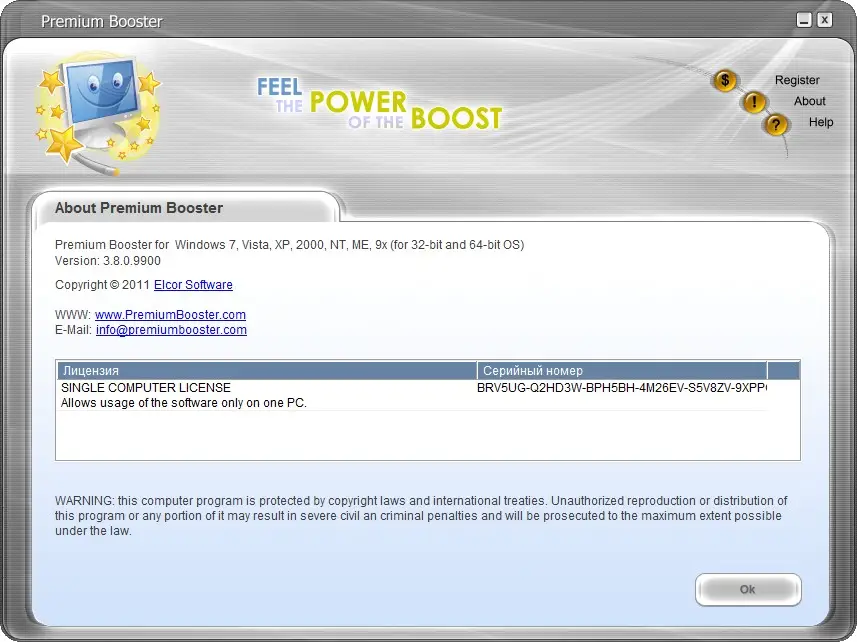857x642 pixels.
Task: Click the serial number BRV5UG-Q2HD3W cell
Action: (622, 388)
